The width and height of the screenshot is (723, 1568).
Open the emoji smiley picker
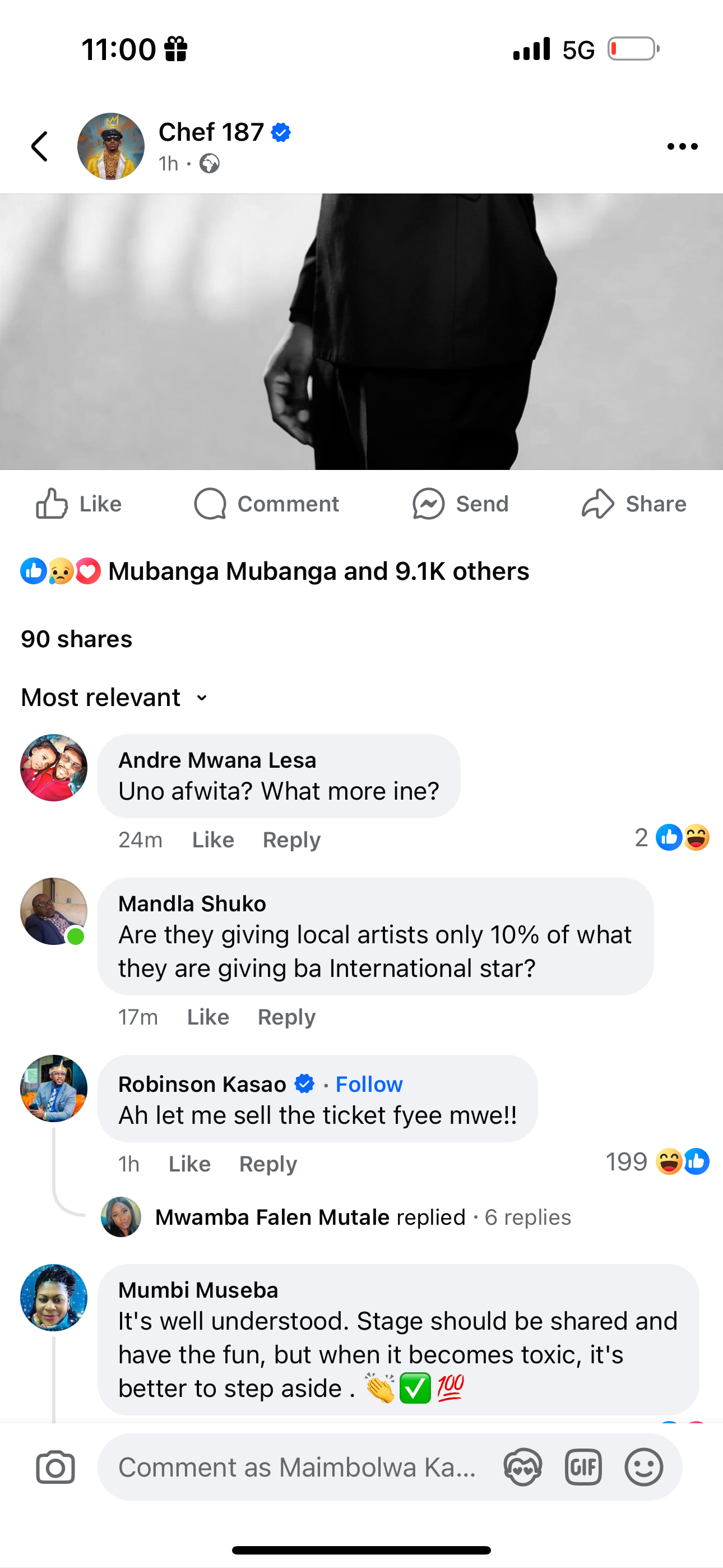coord(643,1468)
